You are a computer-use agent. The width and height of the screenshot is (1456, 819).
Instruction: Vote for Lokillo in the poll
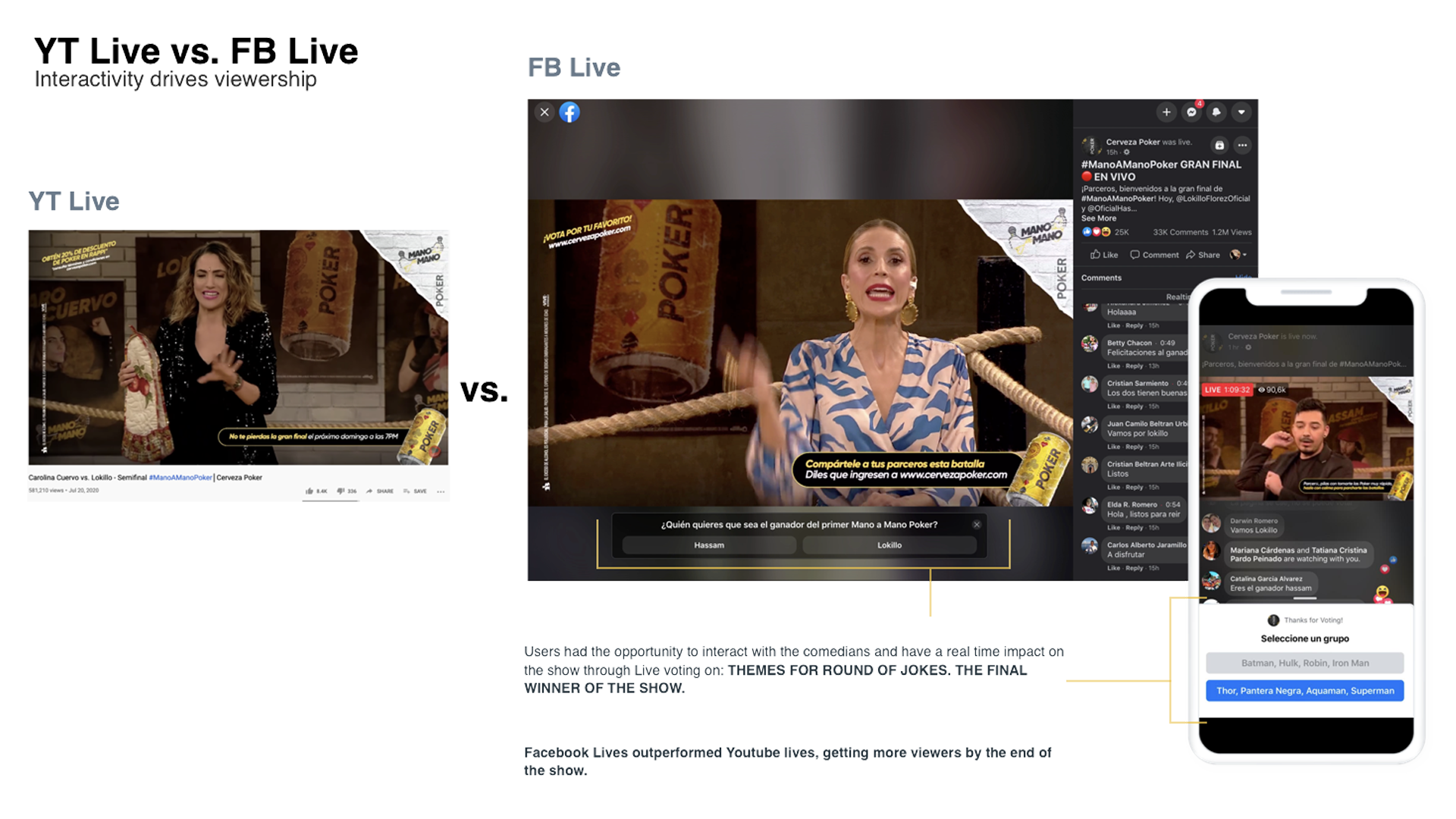point(890,545)
